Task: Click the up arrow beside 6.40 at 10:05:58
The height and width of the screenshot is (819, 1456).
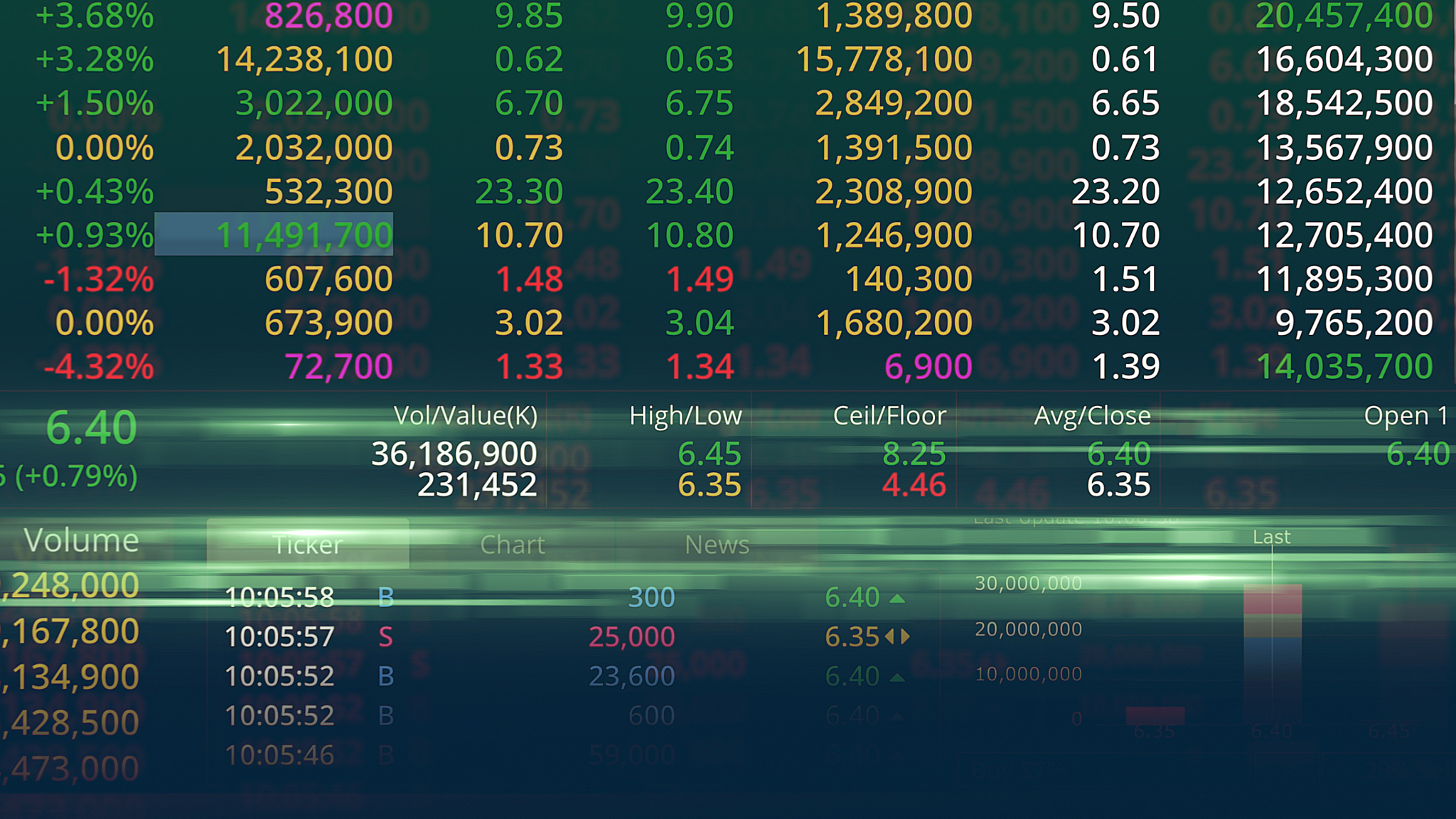Action: pyautogui.click(x=897, y=599)
